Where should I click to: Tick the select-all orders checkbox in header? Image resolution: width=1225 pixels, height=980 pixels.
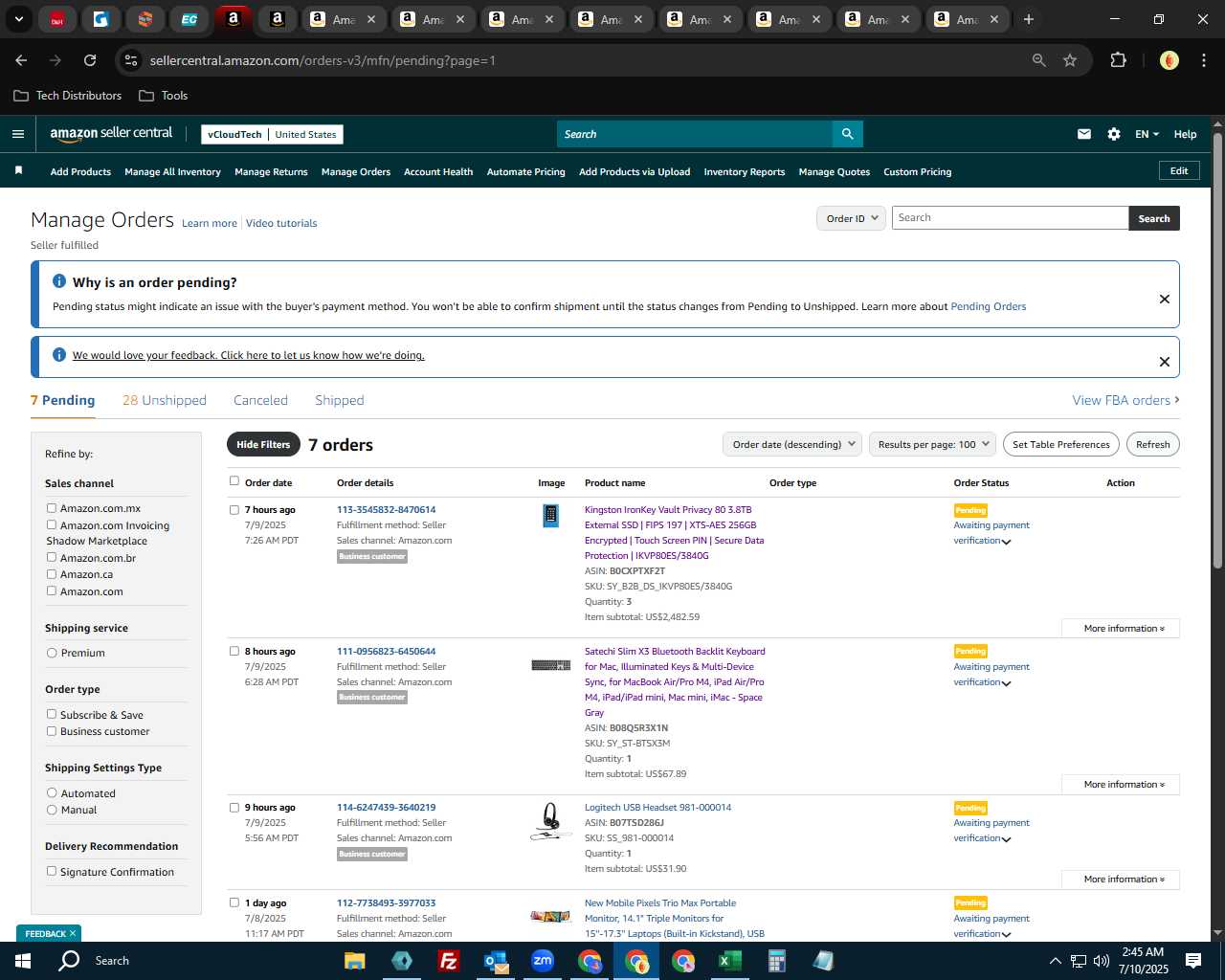234,481
